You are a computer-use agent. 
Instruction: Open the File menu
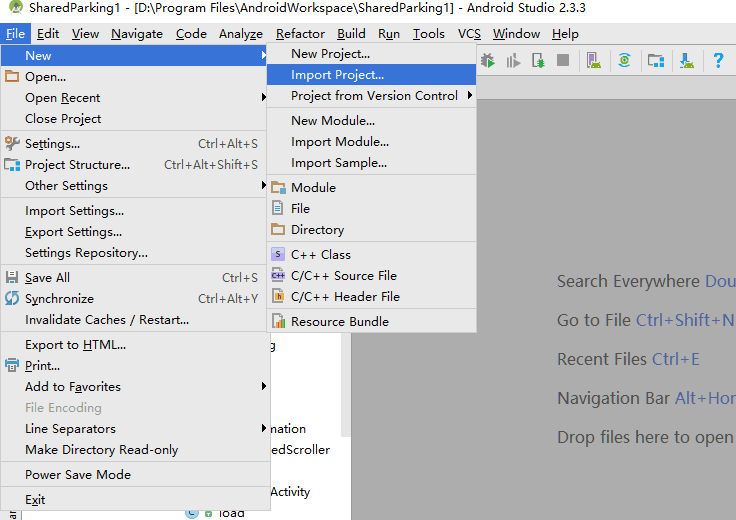[15, 34]
